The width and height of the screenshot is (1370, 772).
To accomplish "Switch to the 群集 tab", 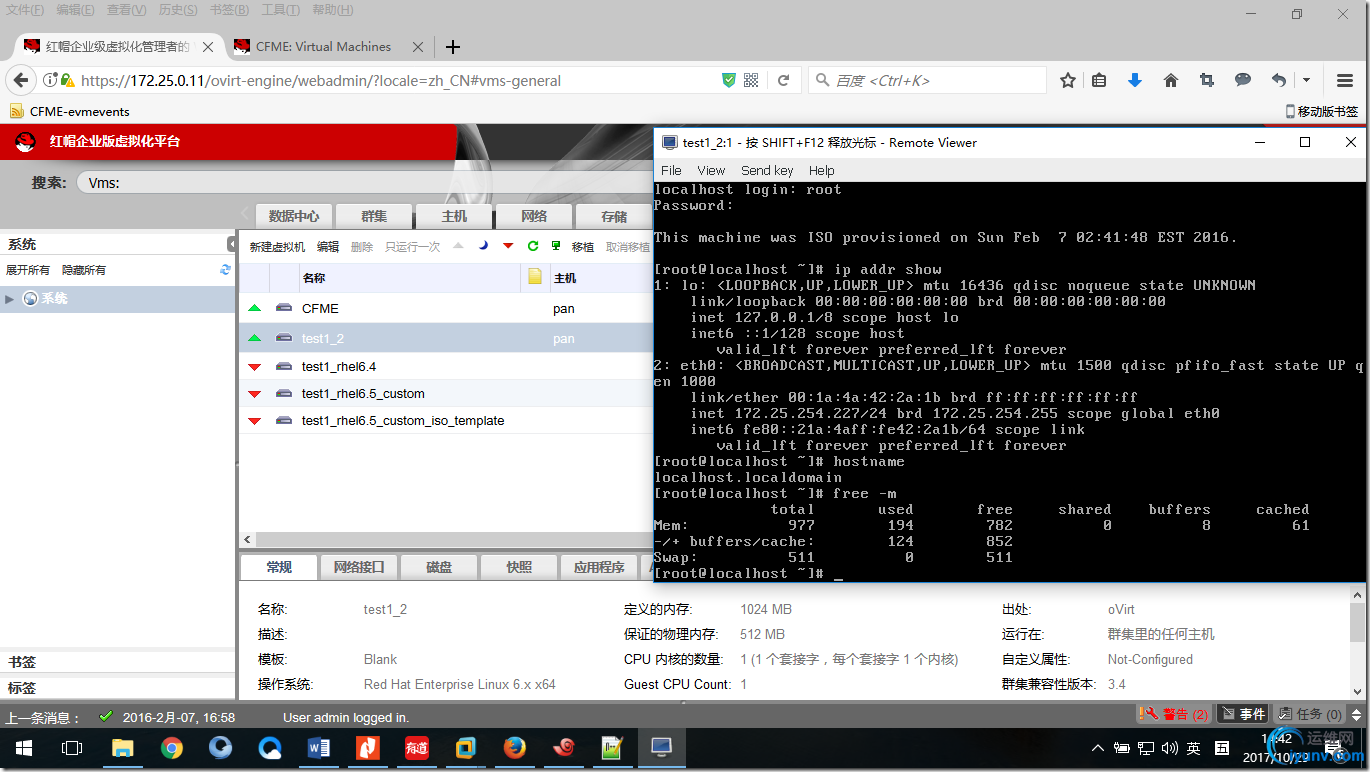I will pos(374,216).
